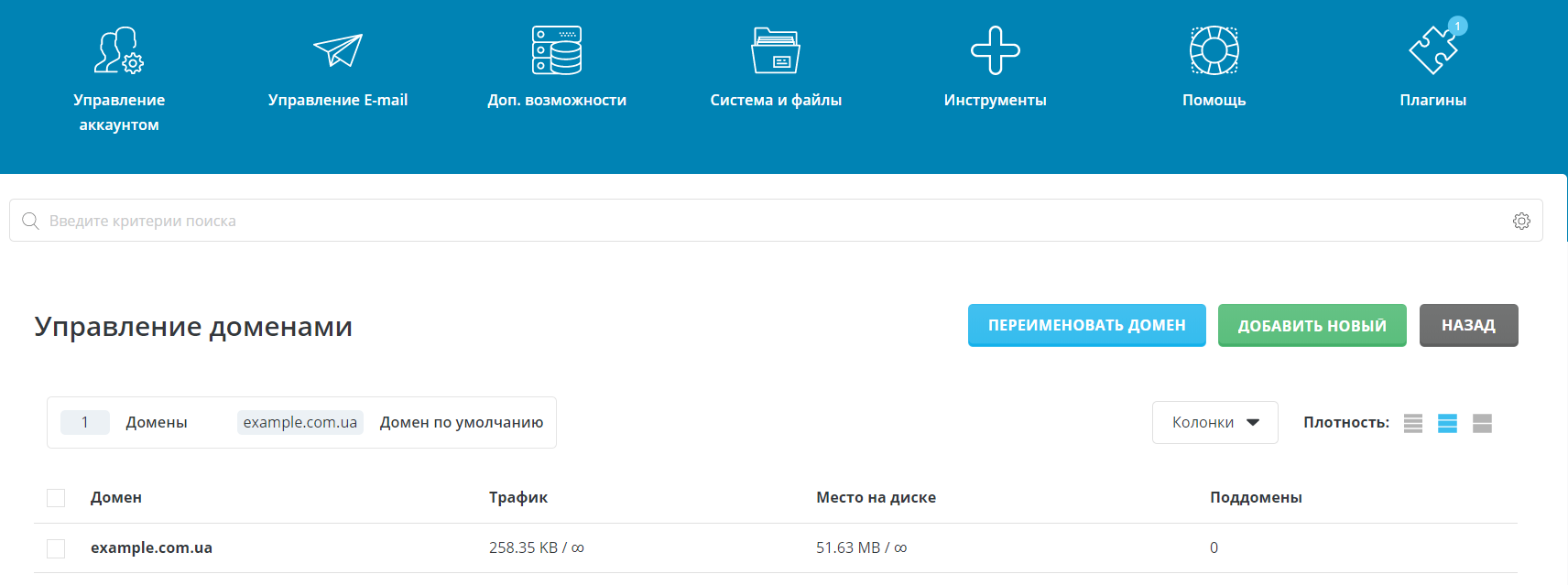Click the System and files folder icon

776,50
